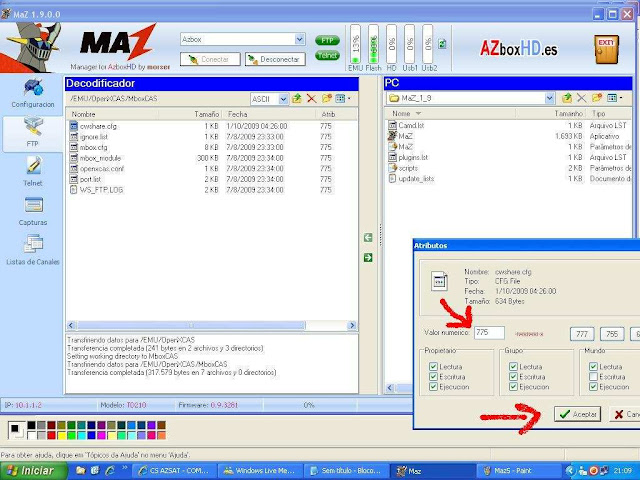Toggle Grupo Lectura checkbox
Screen dimensions: 640x480
tap(513, 367)
